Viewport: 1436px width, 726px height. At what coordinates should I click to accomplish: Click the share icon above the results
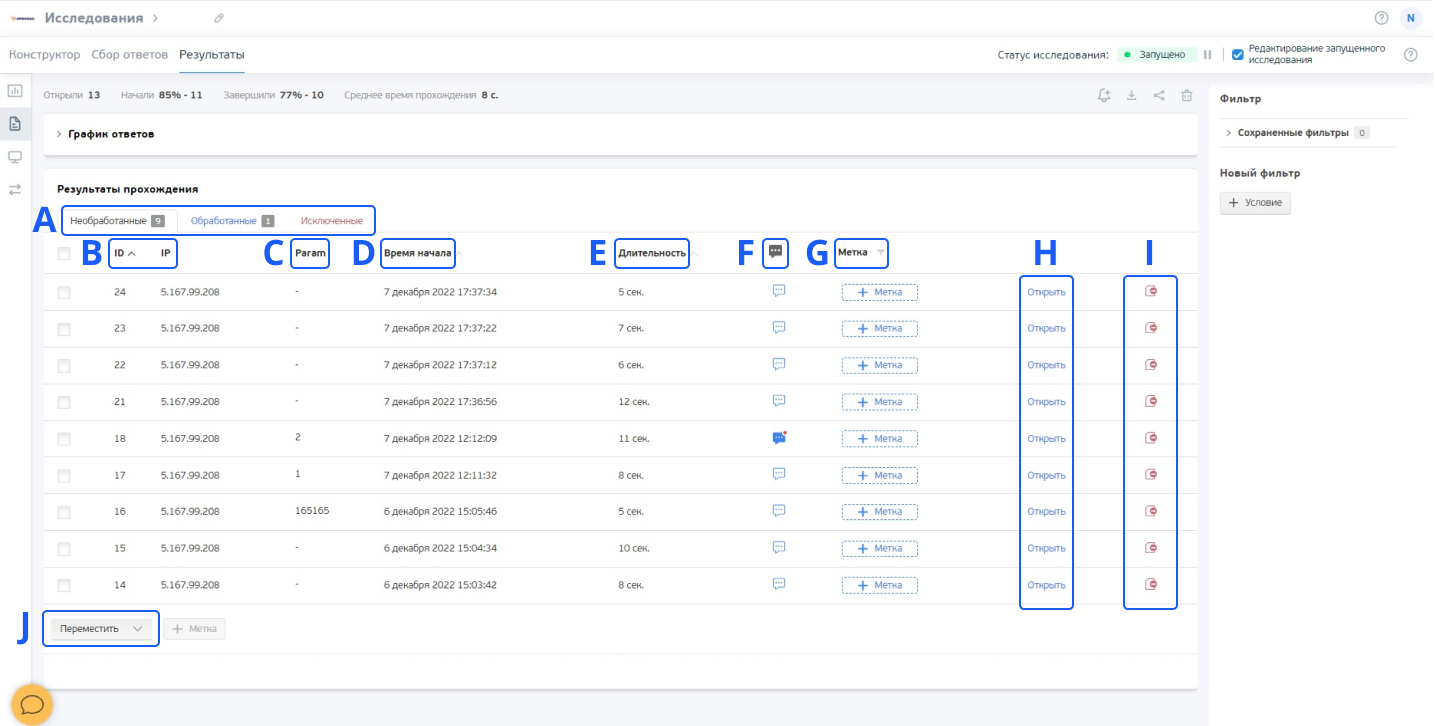(x=1159, y=96)
